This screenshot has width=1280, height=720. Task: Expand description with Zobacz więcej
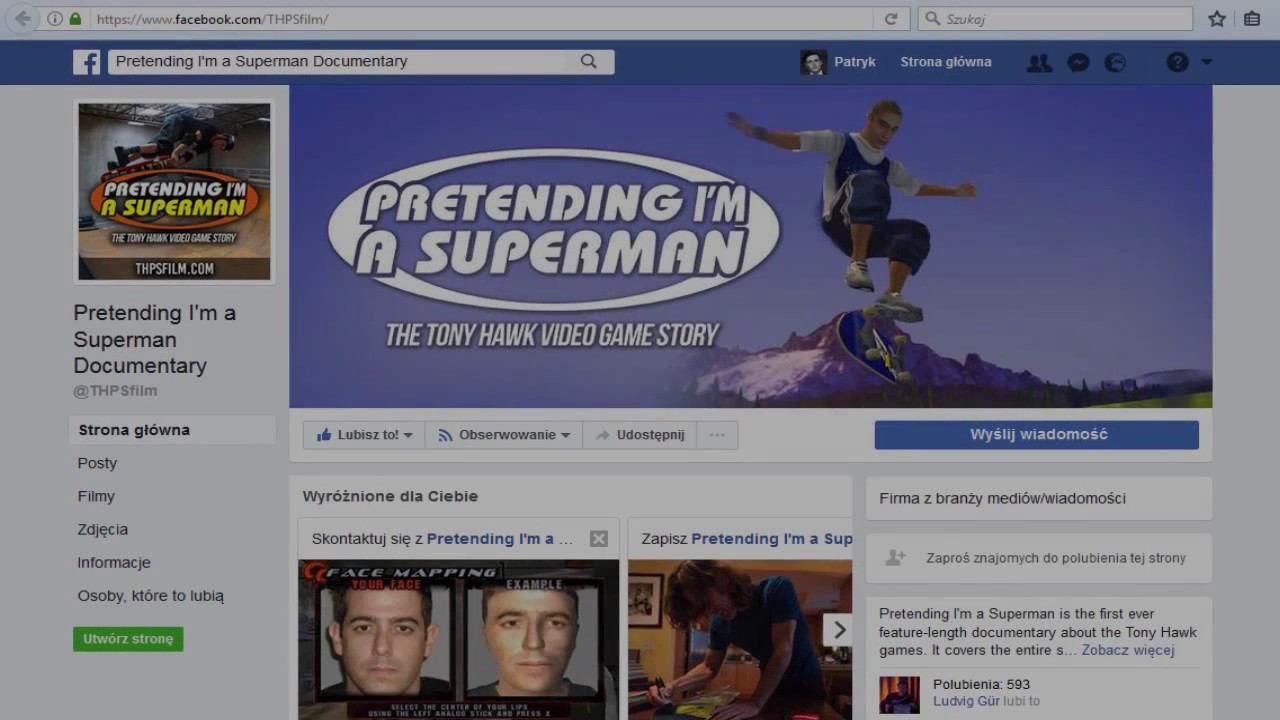(1128, 650)
